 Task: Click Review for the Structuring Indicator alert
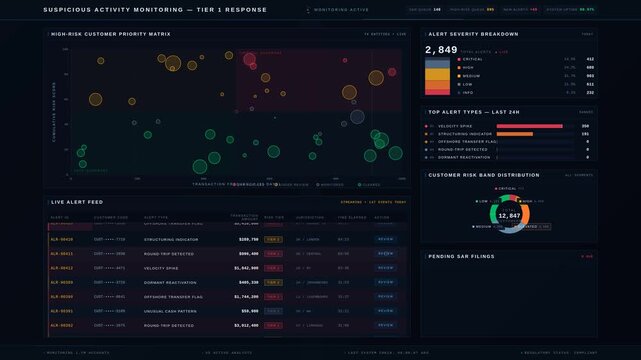385,239
